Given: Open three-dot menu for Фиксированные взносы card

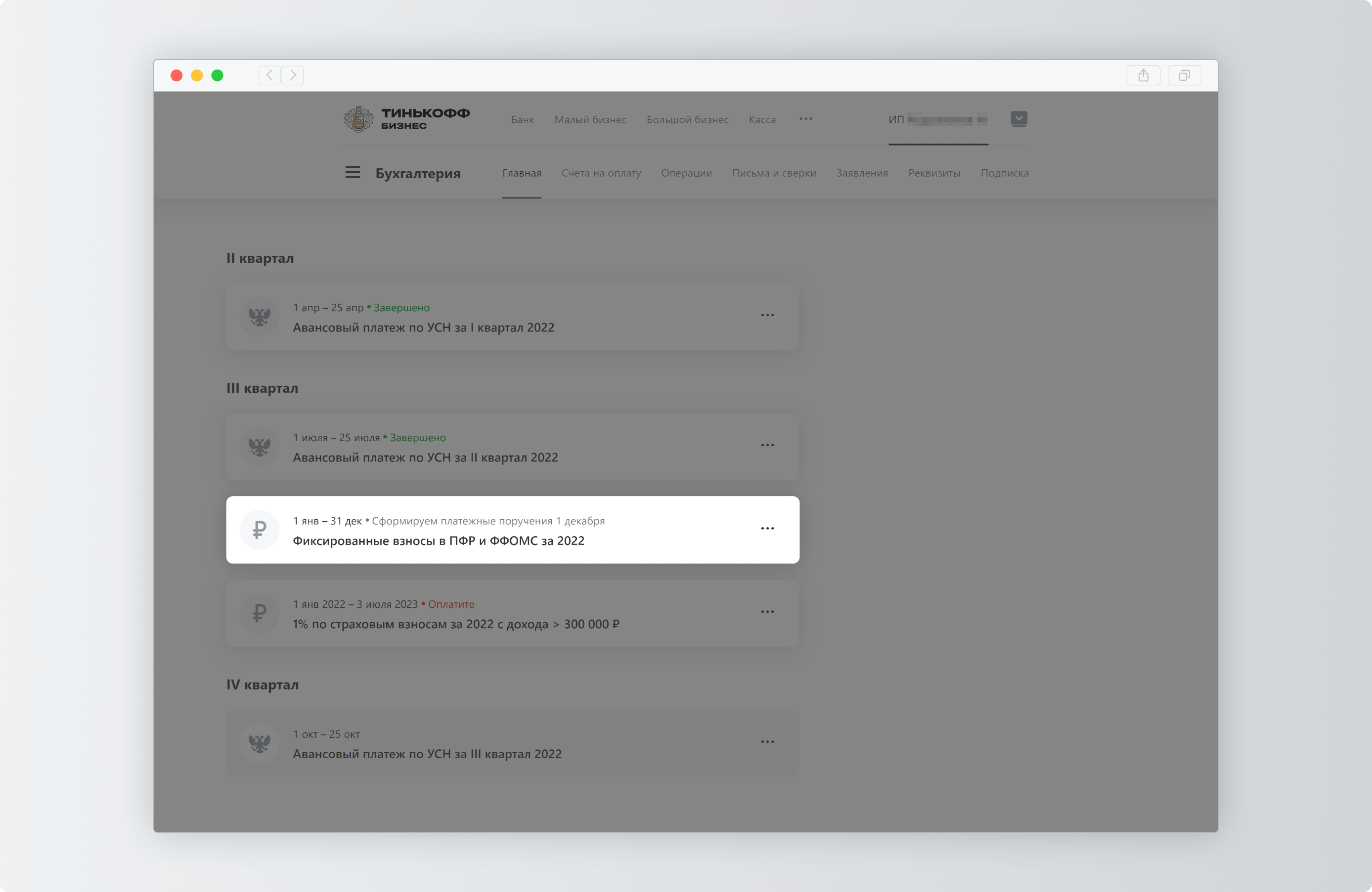Looking at the screenshot, I should click(767, 529).
